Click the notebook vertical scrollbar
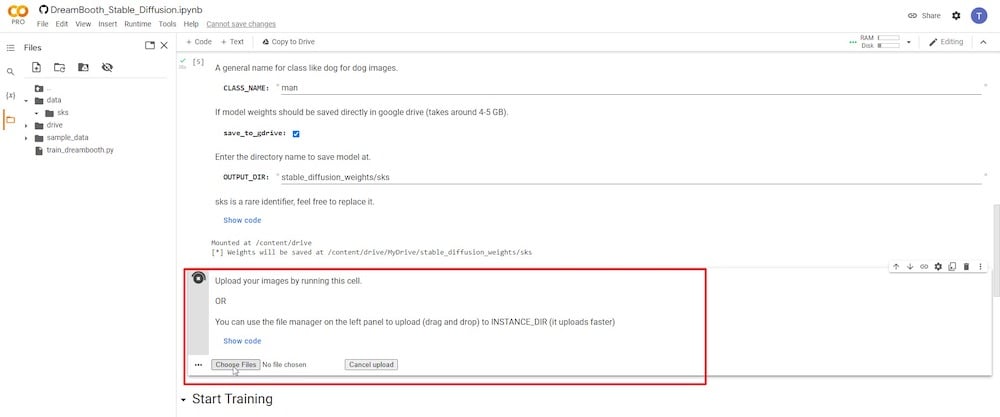The width and height of the screenshot is (1000, 417). (996, 251)
